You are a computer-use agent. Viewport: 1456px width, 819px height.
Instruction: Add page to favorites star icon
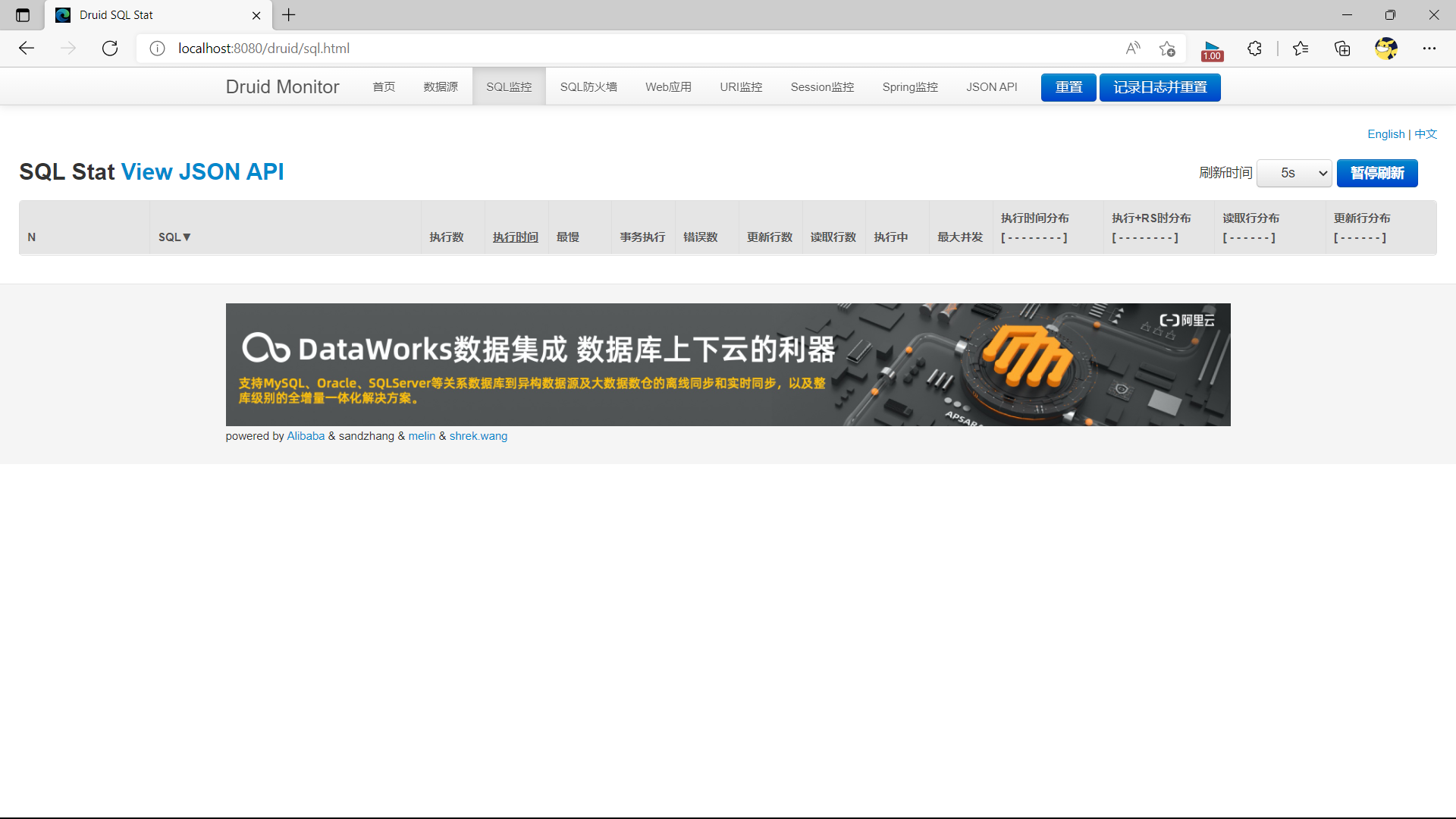tap(1167, 49)
